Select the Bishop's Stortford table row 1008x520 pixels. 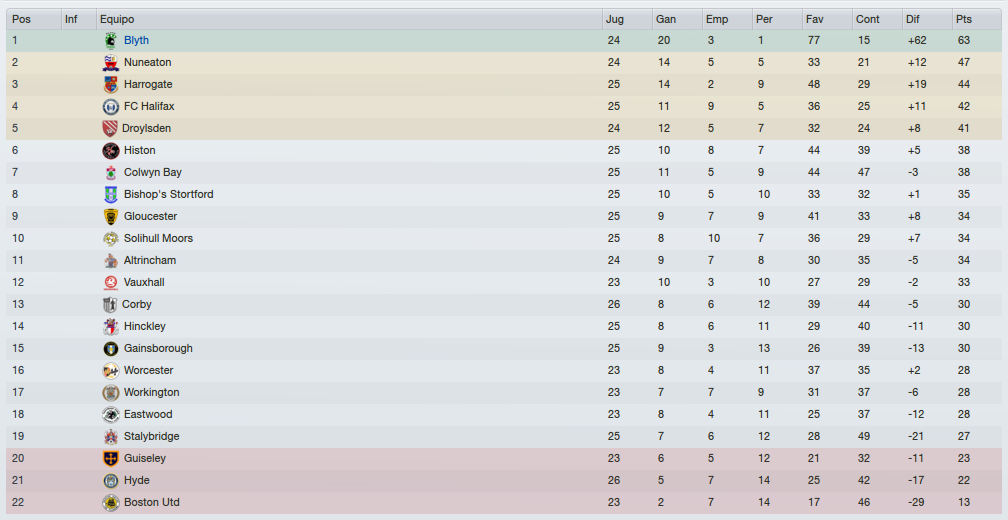point(504,194)
